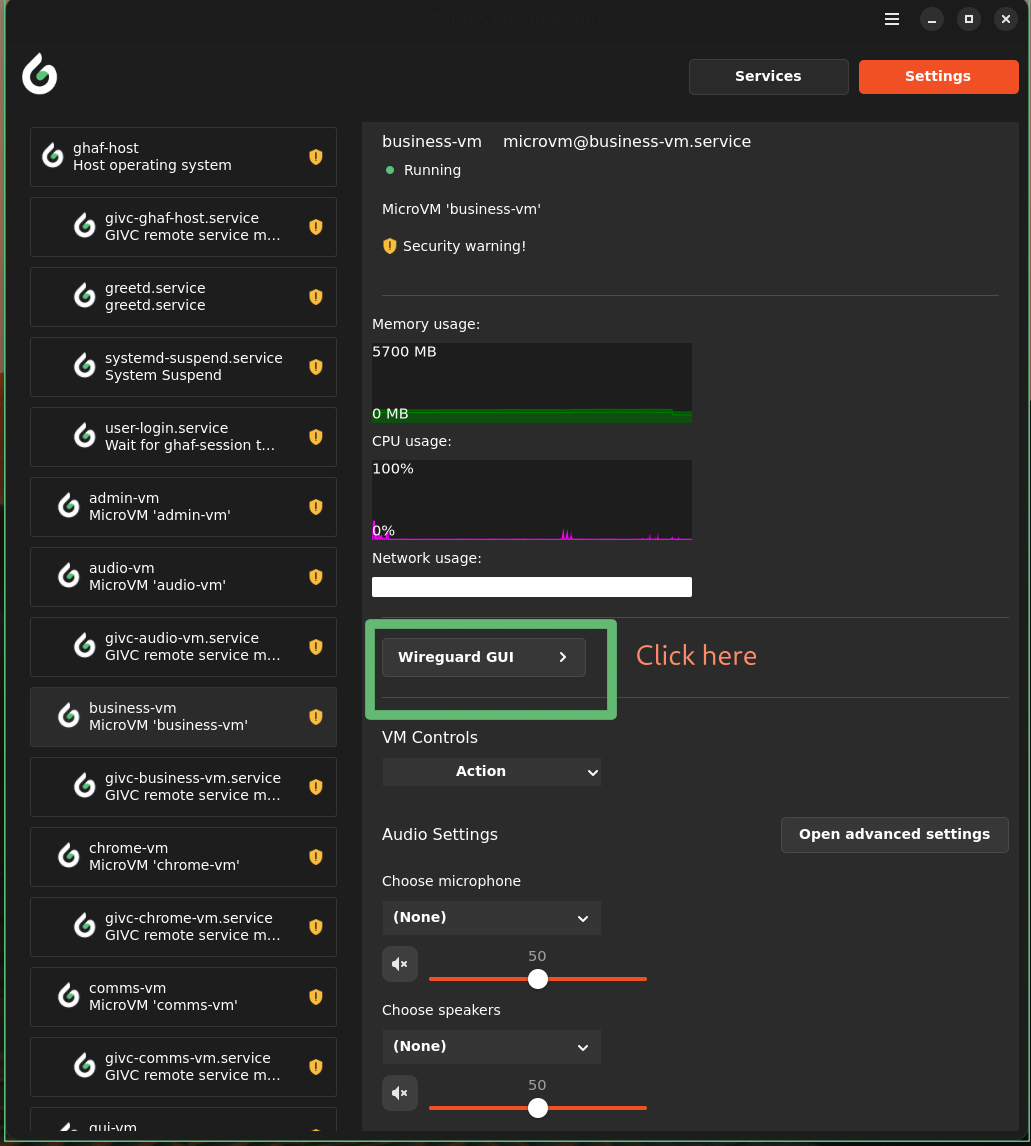Open advanced audio settings
Screen dimensions: 1031x1146
point(893,834)
